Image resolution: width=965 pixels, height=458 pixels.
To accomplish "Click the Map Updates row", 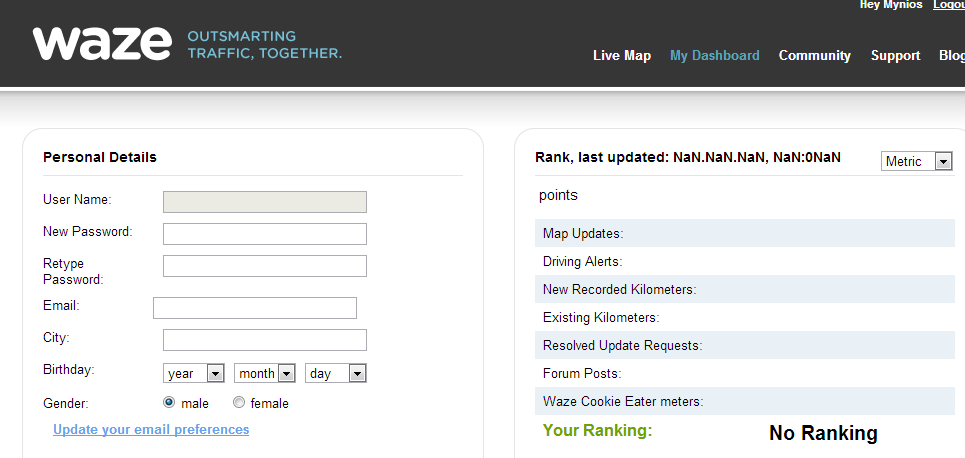I will [x=745, y=233].
